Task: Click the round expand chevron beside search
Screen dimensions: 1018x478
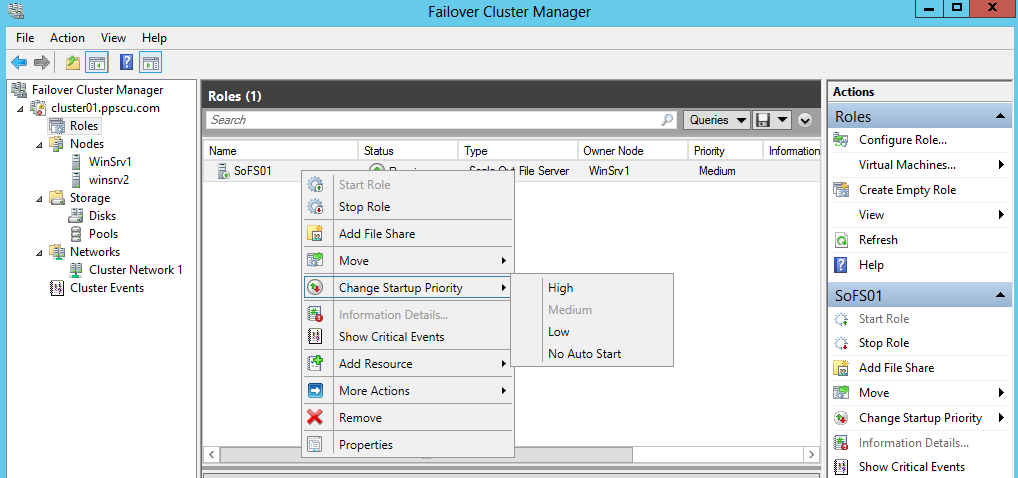Action: pyautogui.click(x=805, y=120)
